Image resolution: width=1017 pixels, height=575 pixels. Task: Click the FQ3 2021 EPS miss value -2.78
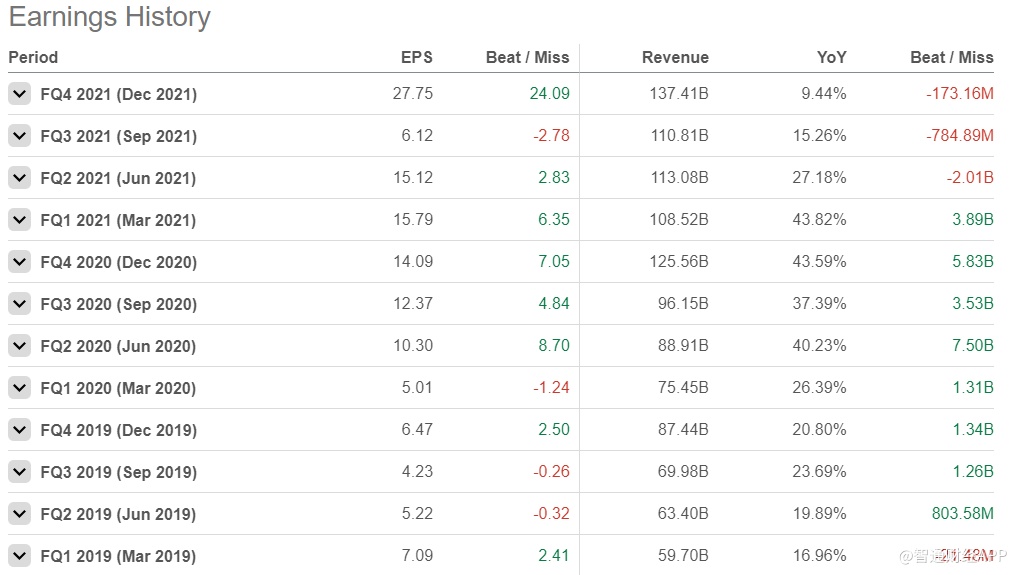click(550, 136)
